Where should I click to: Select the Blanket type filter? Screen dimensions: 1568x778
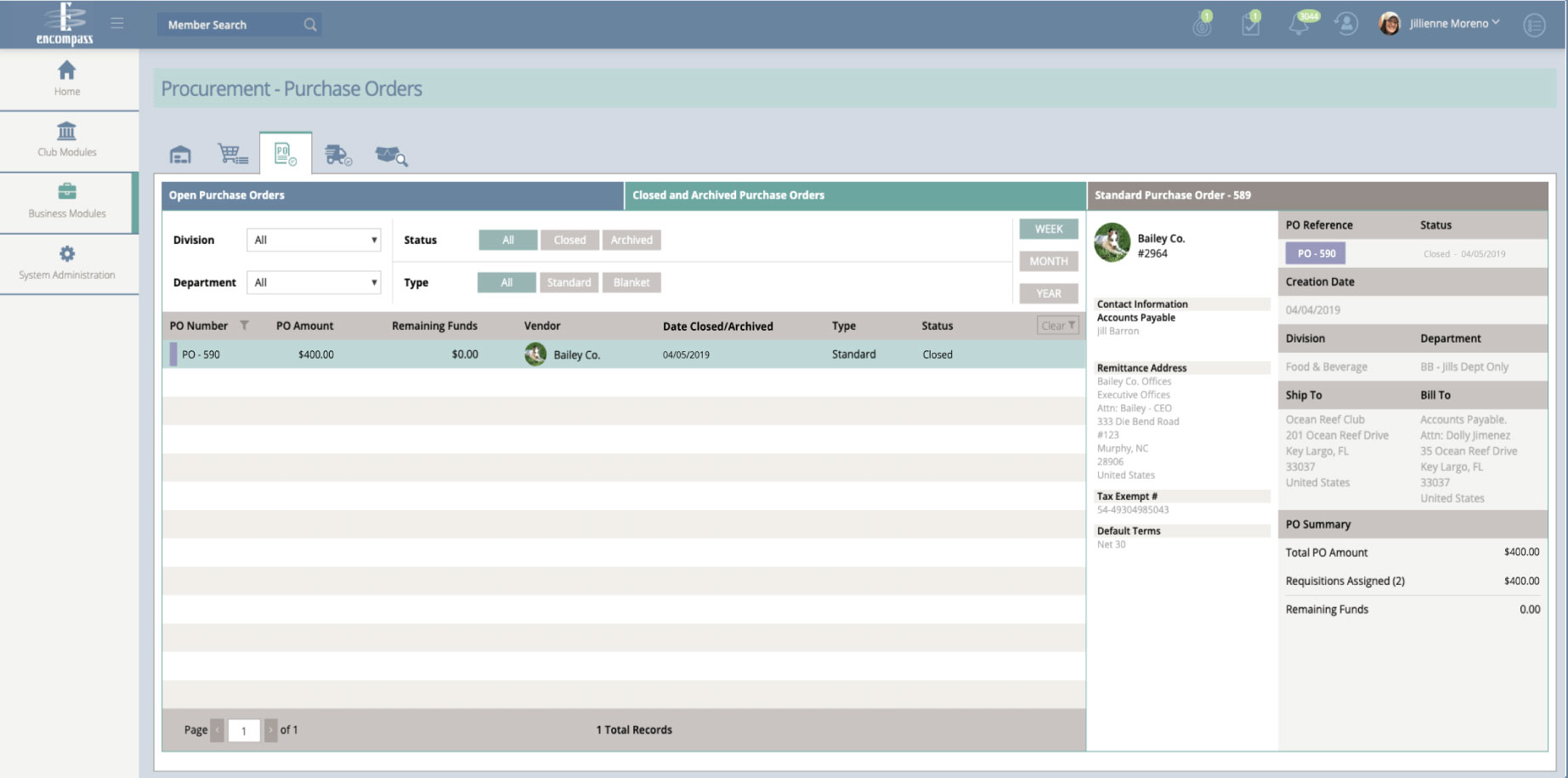631,282
